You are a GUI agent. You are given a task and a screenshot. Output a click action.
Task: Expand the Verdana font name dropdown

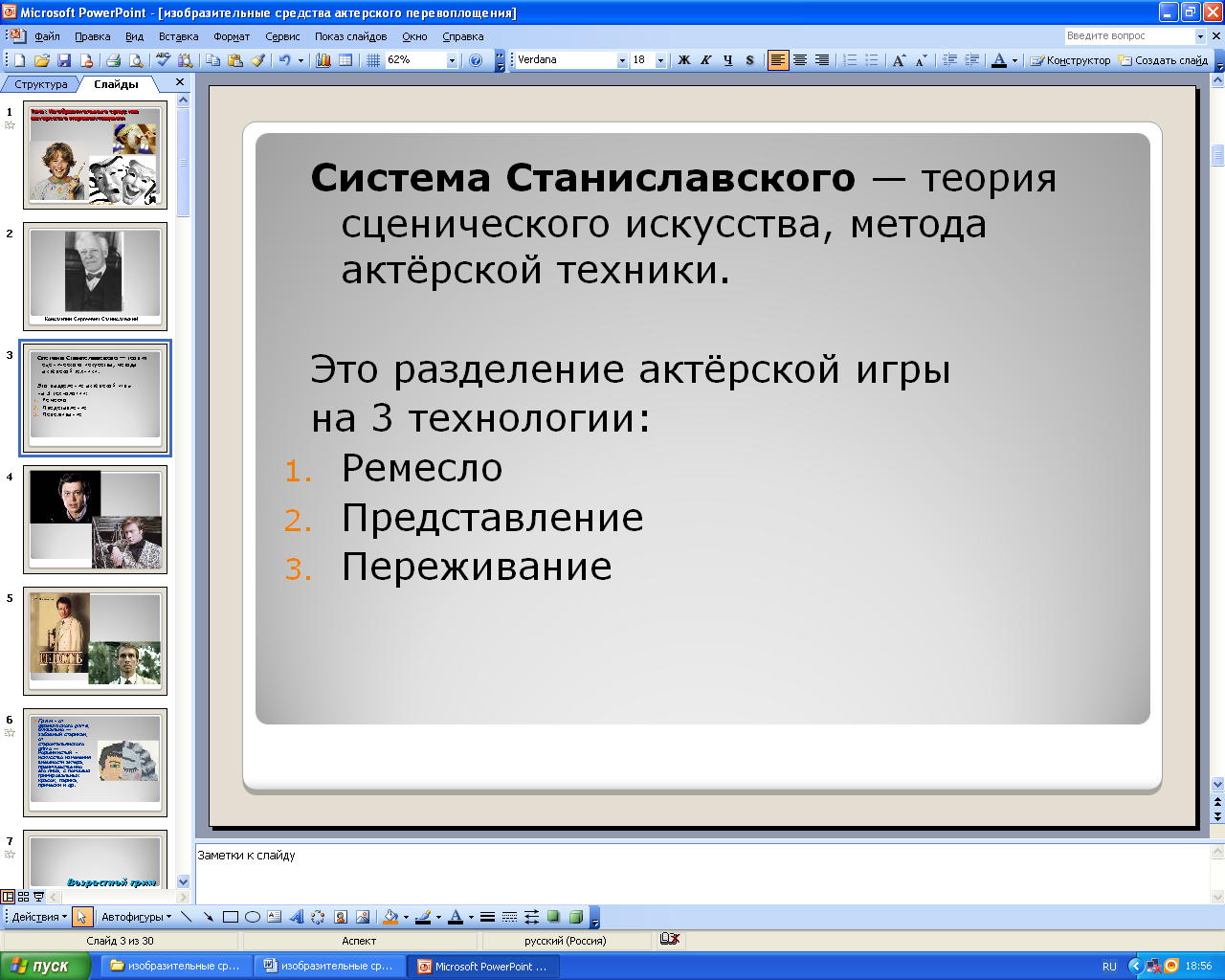[622, 60]
